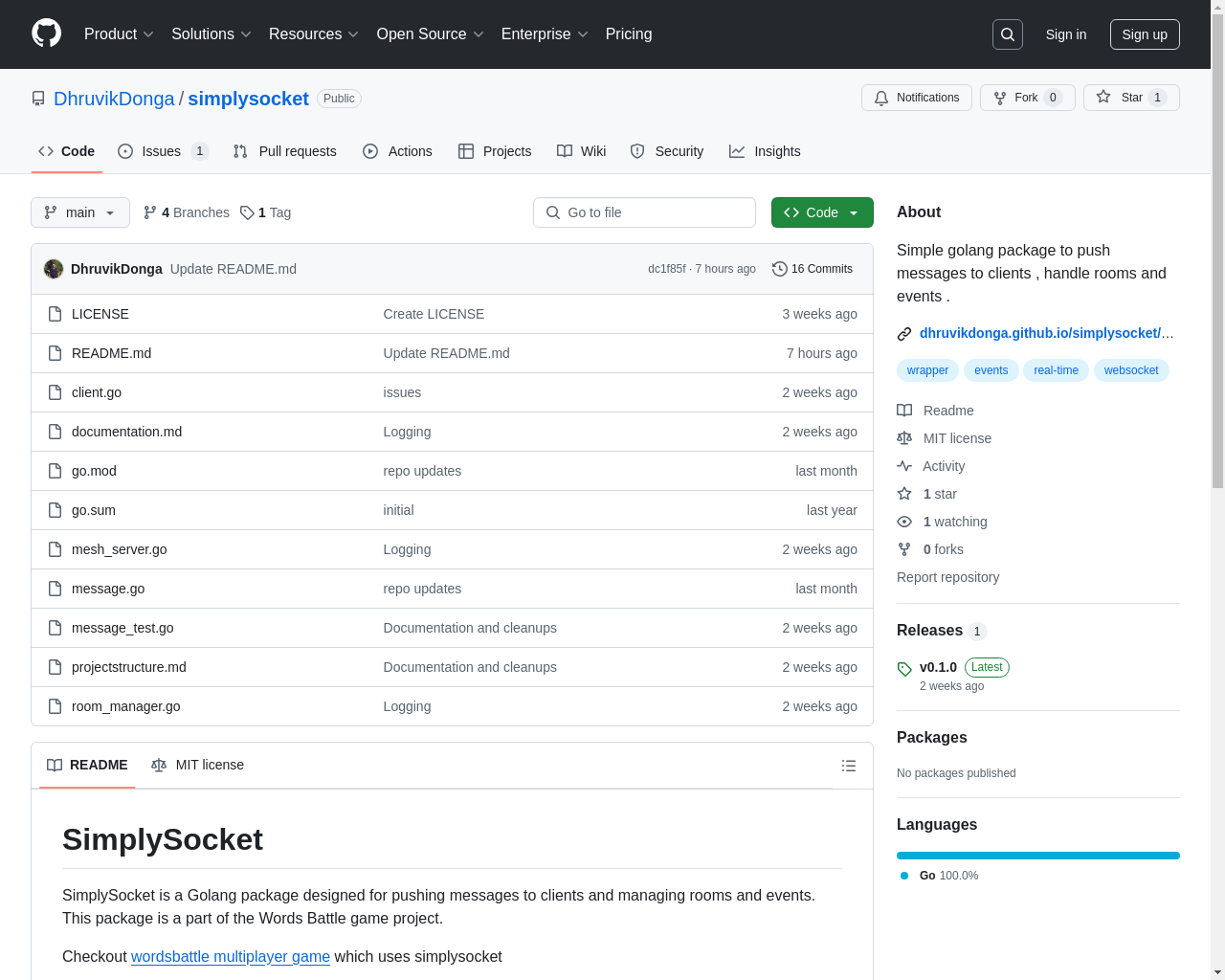Viewport: 1225px width, 980px height.
Task: Expand the Product menu
Action: 119,34
